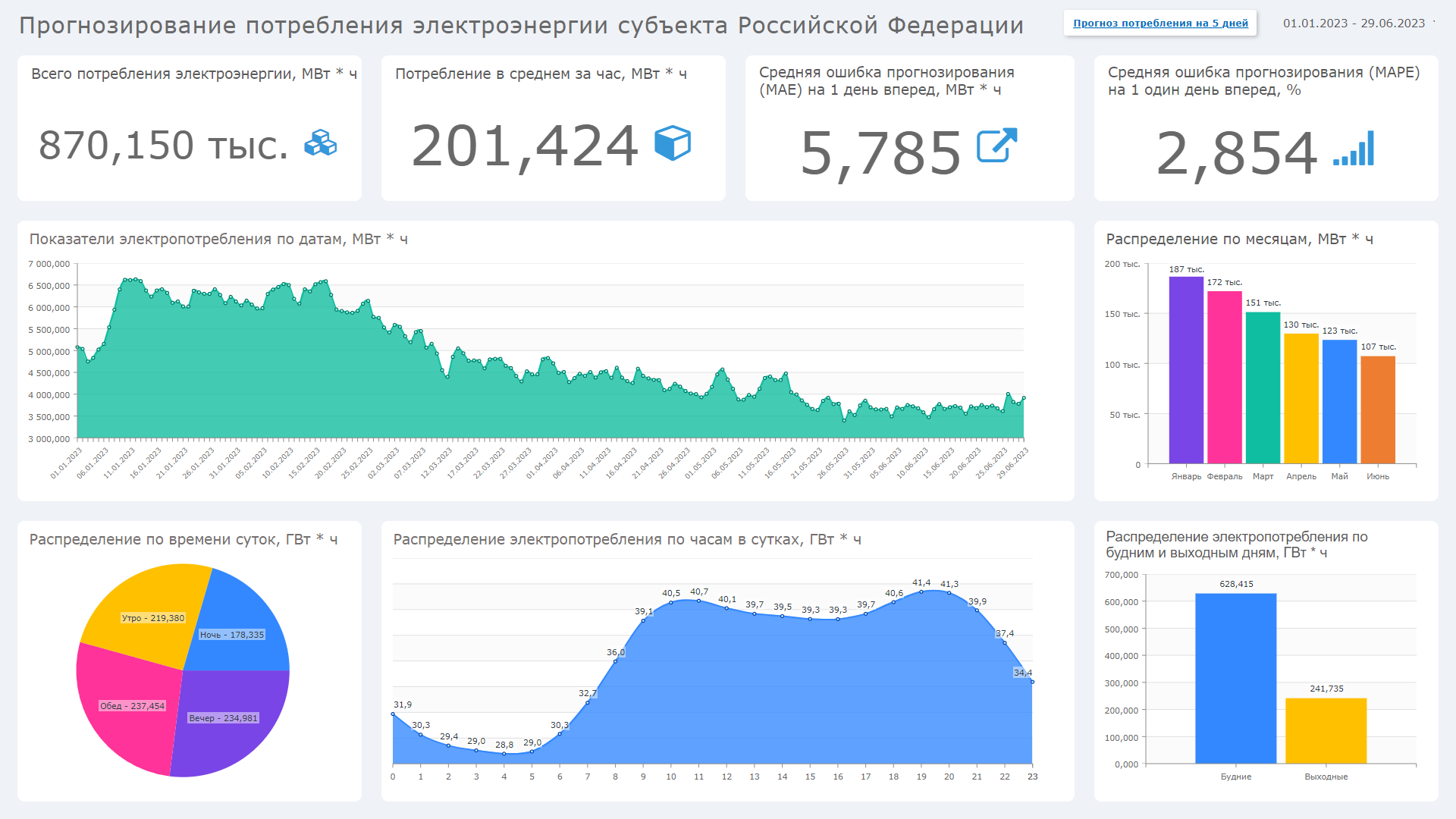Click the 40,7 hourly data label

tap(699, 592)
